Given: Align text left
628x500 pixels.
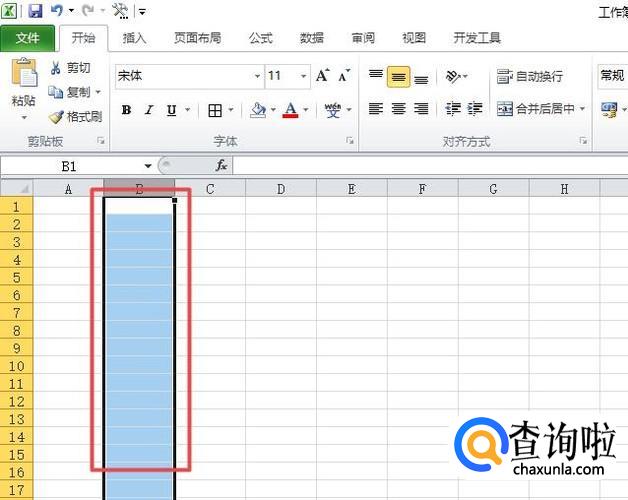Looking at the screenshot, I should pos(376,109).
